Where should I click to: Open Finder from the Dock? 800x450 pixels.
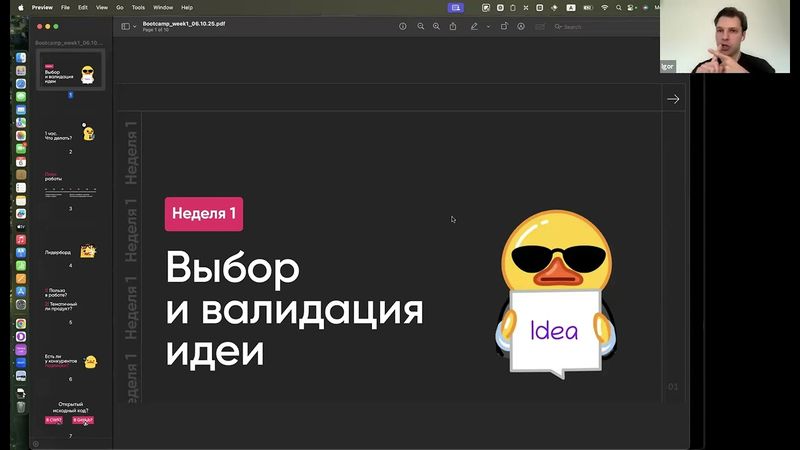click(21, 57)
